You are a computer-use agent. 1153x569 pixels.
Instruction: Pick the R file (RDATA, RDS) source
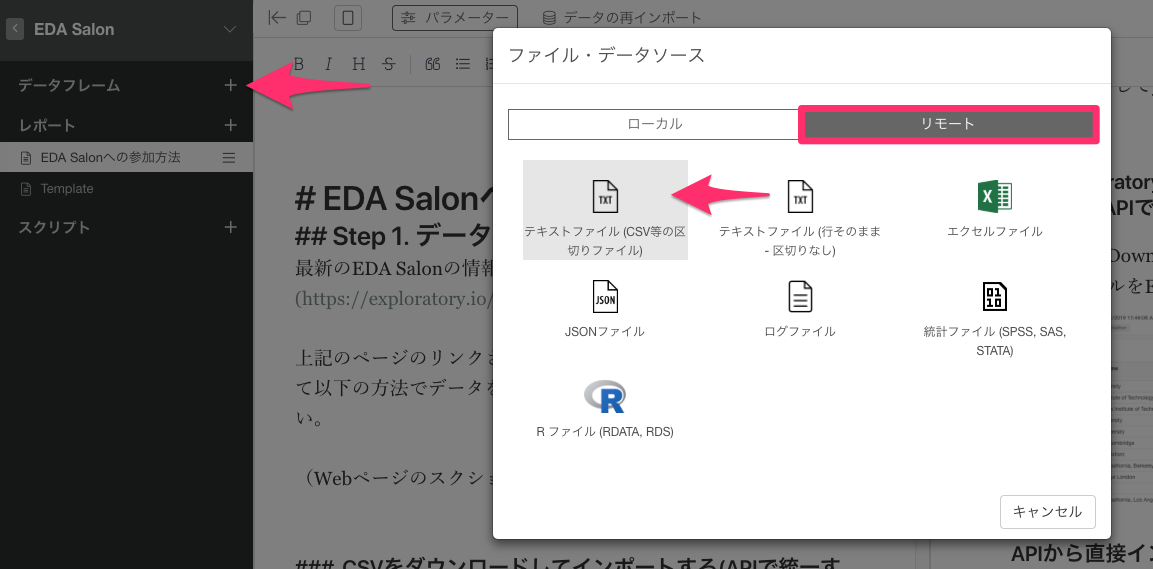(605, 409)
